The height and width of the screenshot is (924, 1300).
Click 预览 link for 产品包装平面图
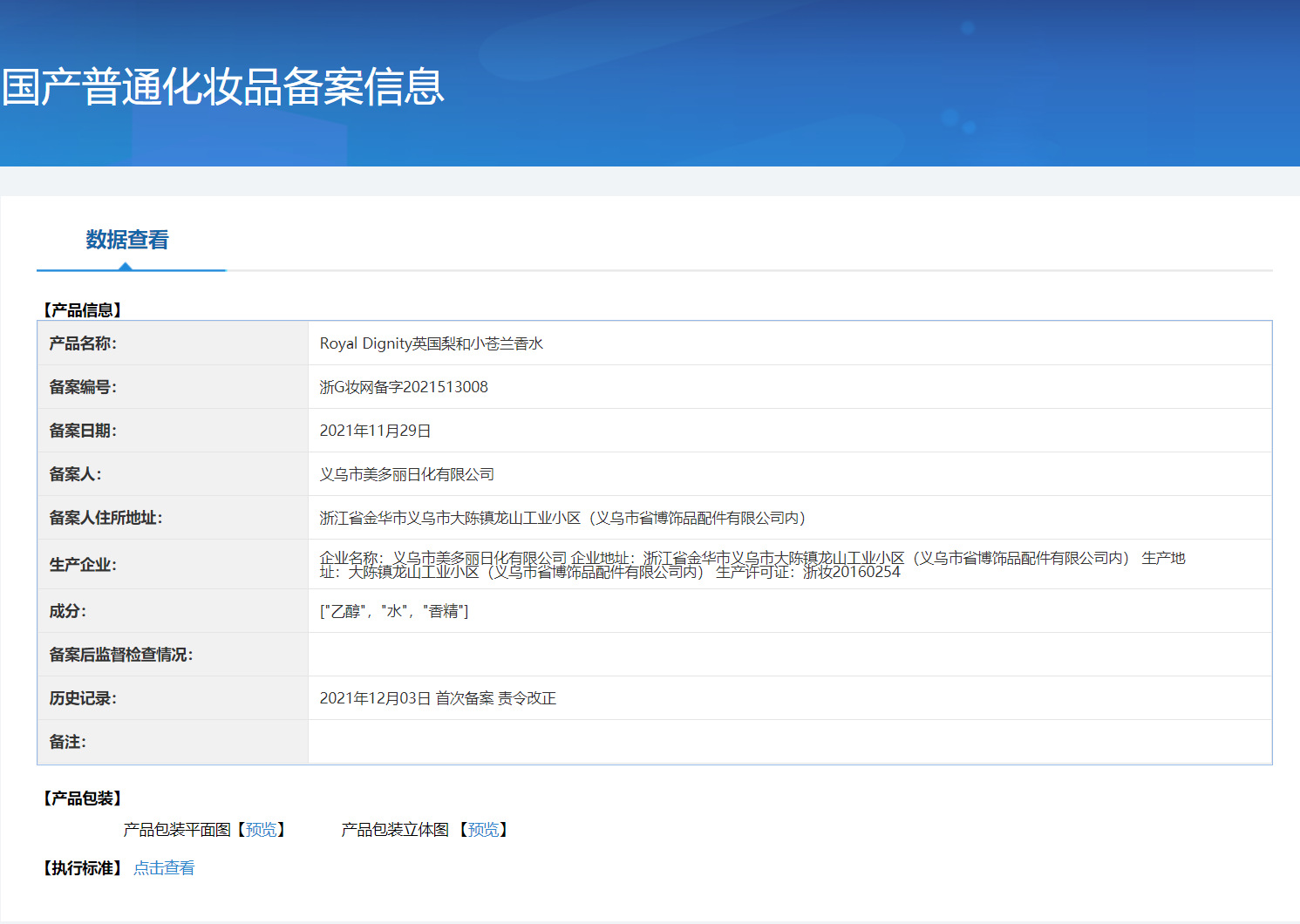(x=261, y=830)
